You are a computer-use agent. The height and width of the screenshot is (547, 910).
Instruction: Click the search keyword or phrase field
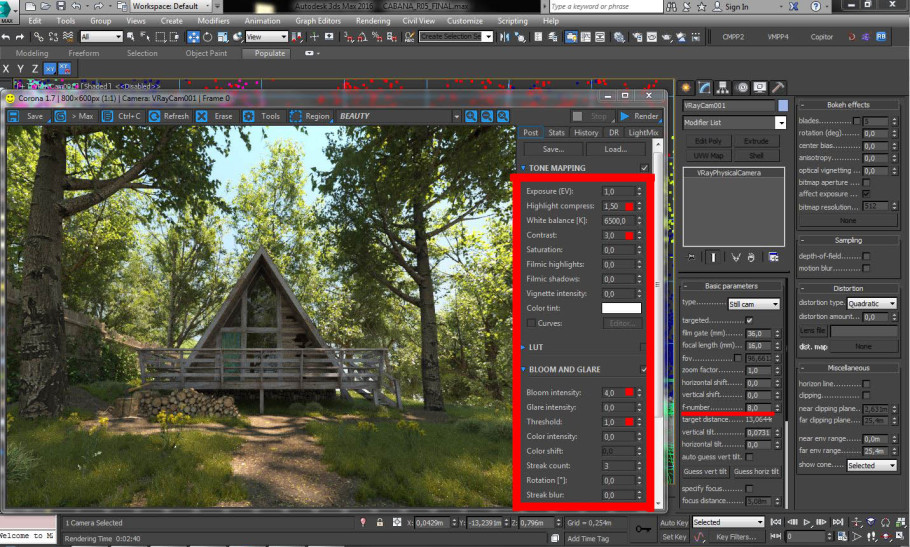pyautogui.click(x=605, y=6)
